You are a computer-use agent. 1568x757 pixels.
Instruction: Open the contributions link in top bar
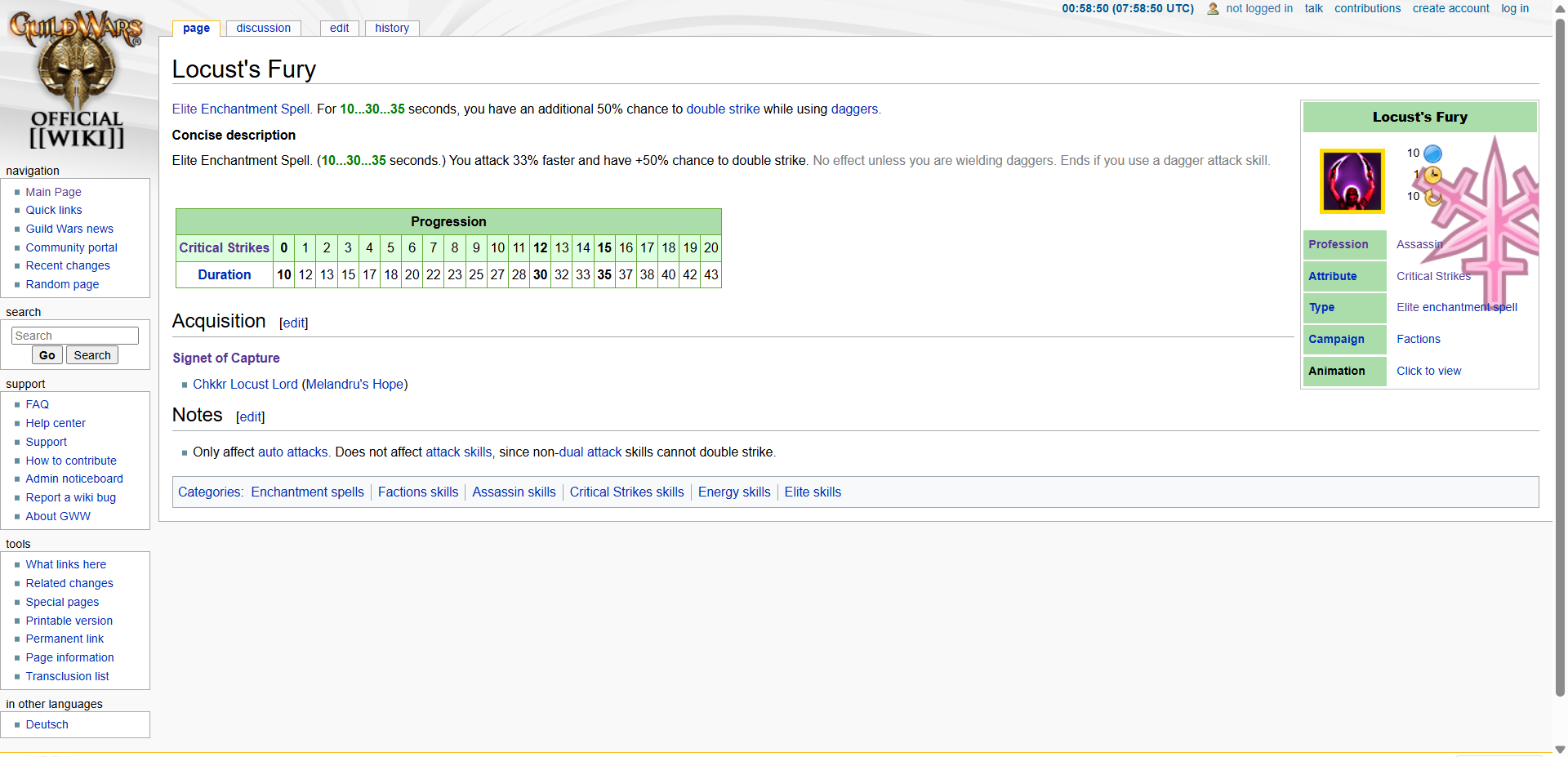(1367, 8)
